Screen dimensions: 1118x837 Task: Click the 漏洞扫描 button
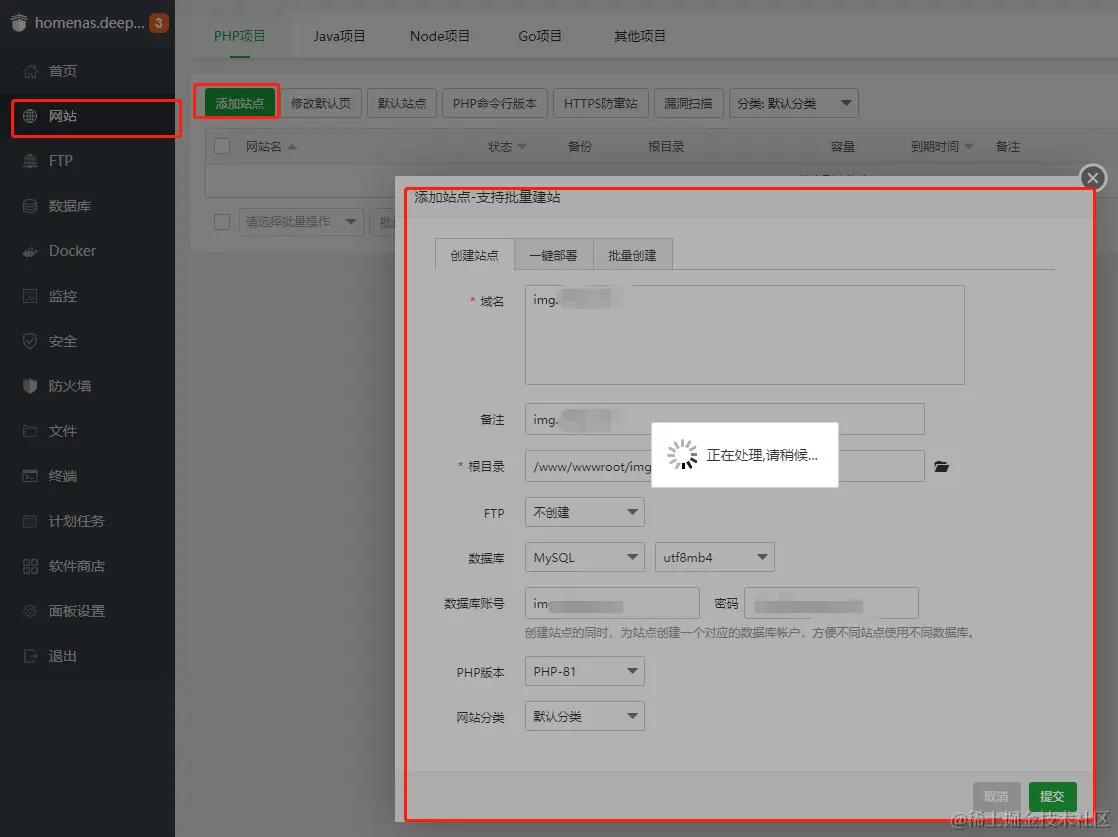(x=688, y=103)
